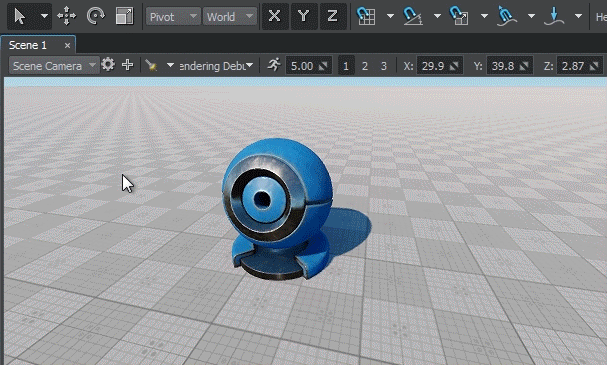Open camera settings gear icon

click(x=108, y=65)
